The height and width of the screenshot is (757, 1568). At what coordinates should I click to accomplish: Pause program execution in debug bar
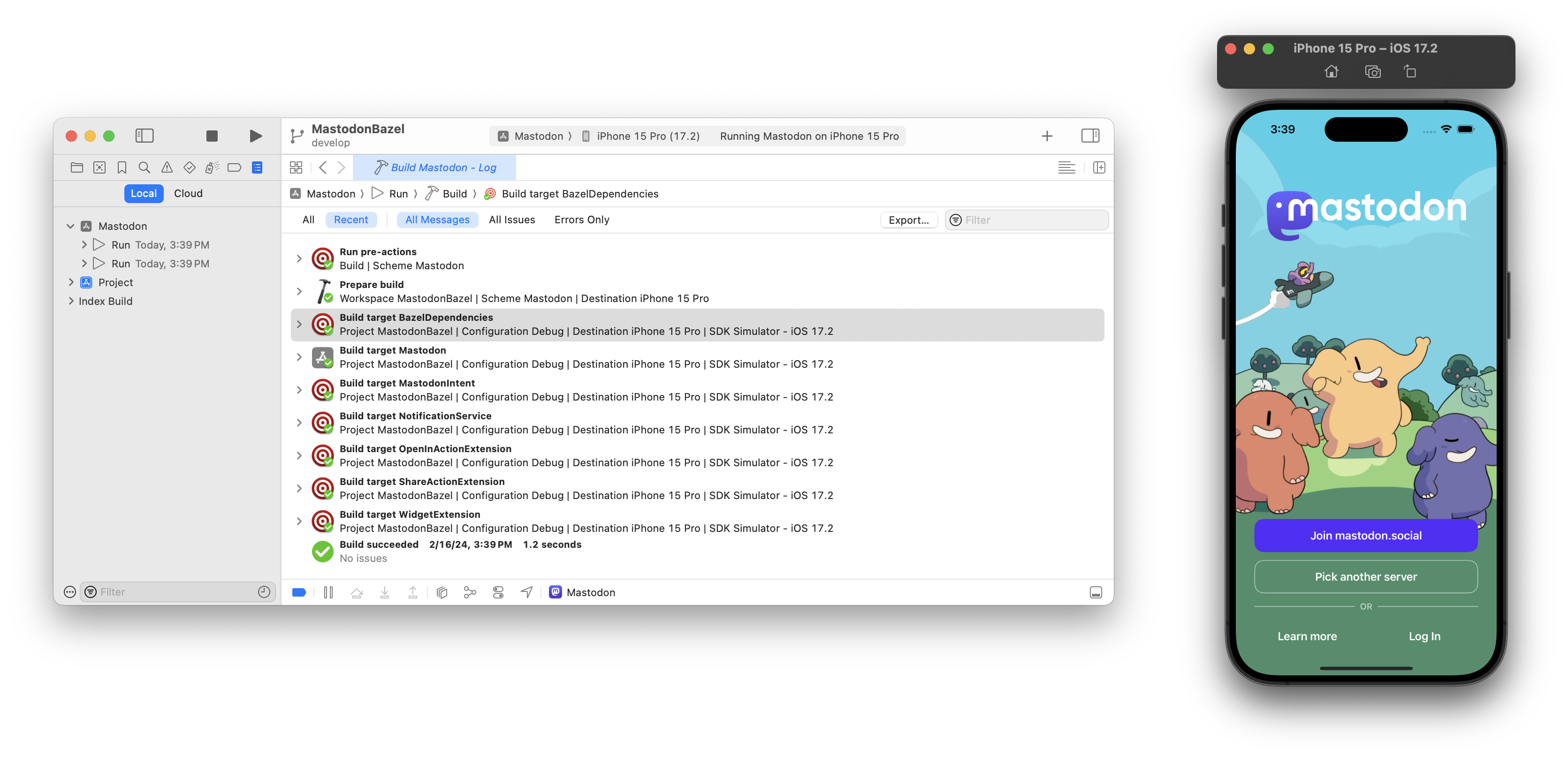pyautogui.click(x=328, y=592)
